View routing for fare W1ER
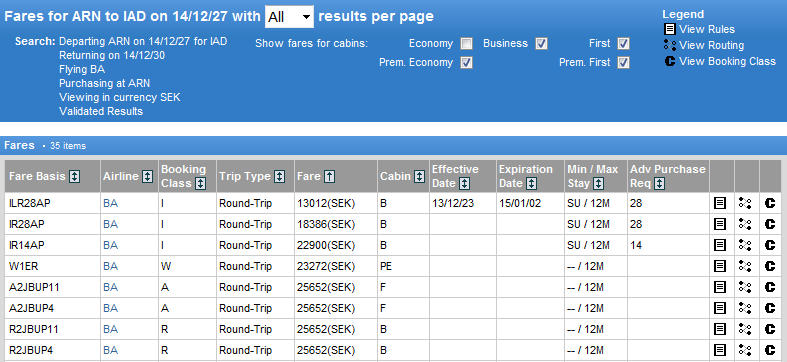787x362 pixels. (x=745, y=266)
